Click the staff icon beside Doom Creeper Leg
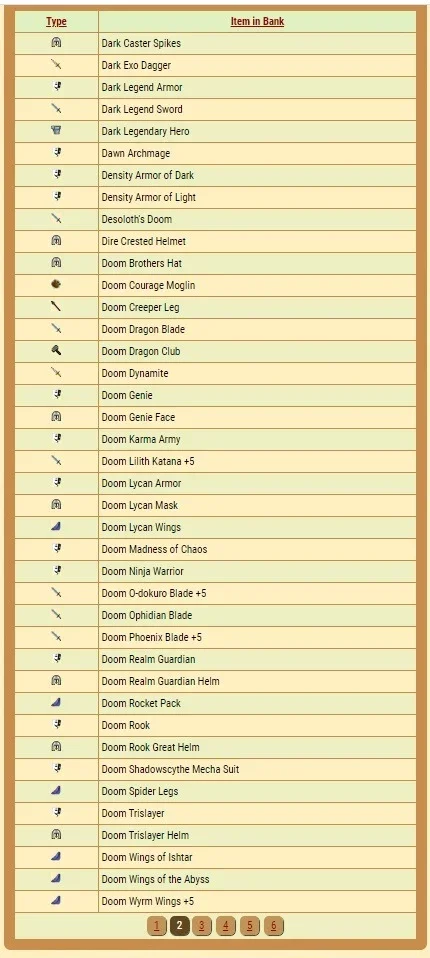This screenshot has height=958, width=430. click(56, 307)
